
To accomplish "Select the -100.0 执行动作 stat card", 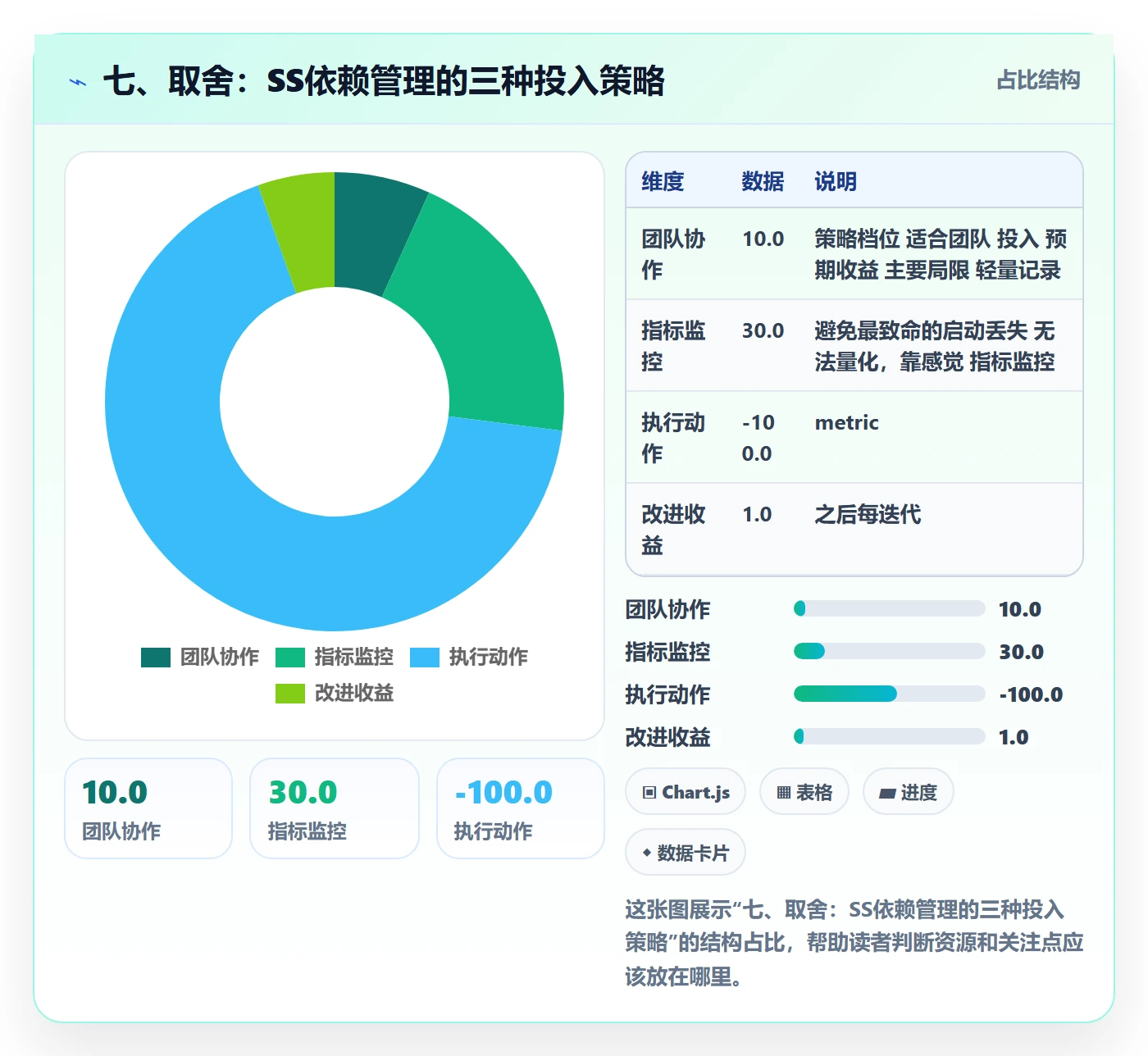I will [521, 808].
